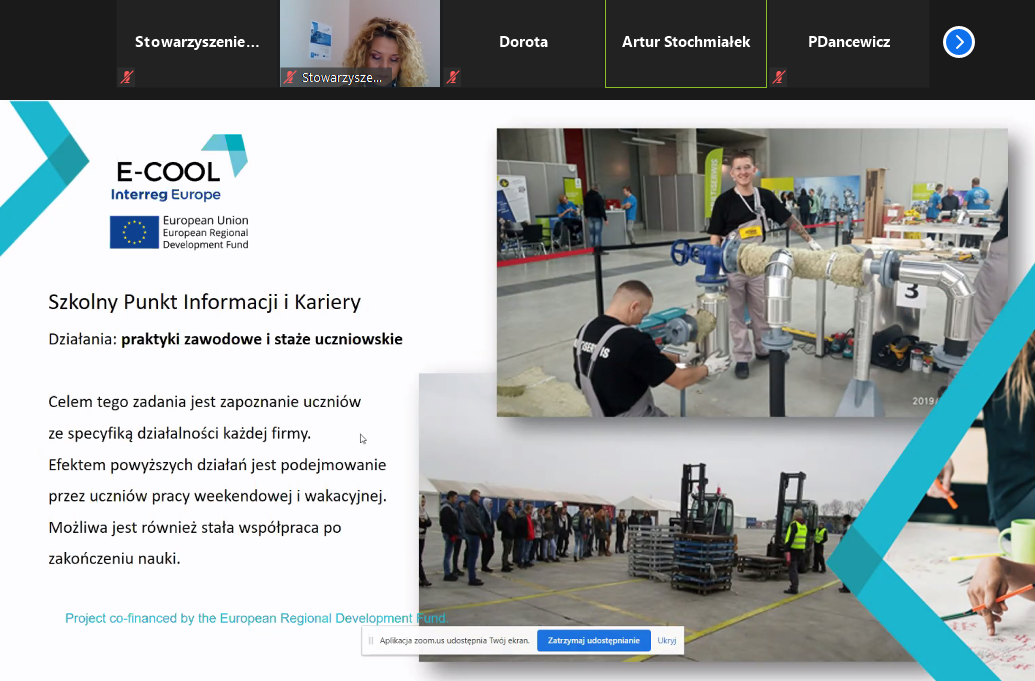This screenshot has height=681, width=1035.
Task: Click the Szkolny Punkt Informacji i Kariery heading
Action: pos(204,302)
